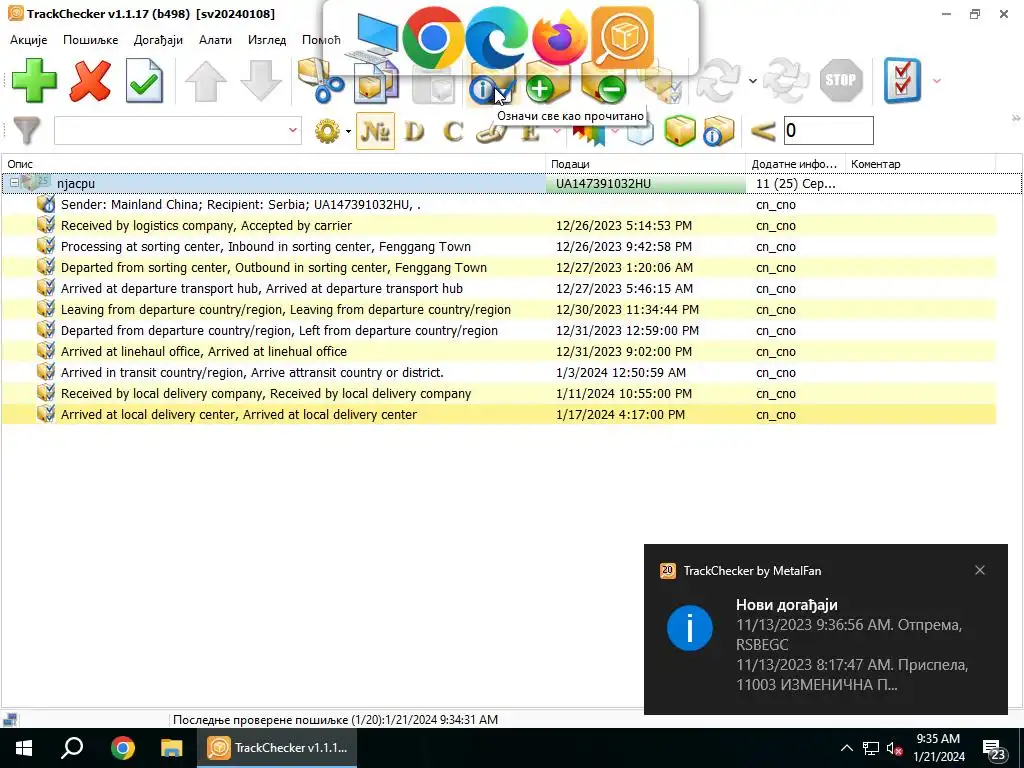Screen dimensions: 1024x768
Task: Sort by the Опис column header
Action: click(x=274, y=164)
